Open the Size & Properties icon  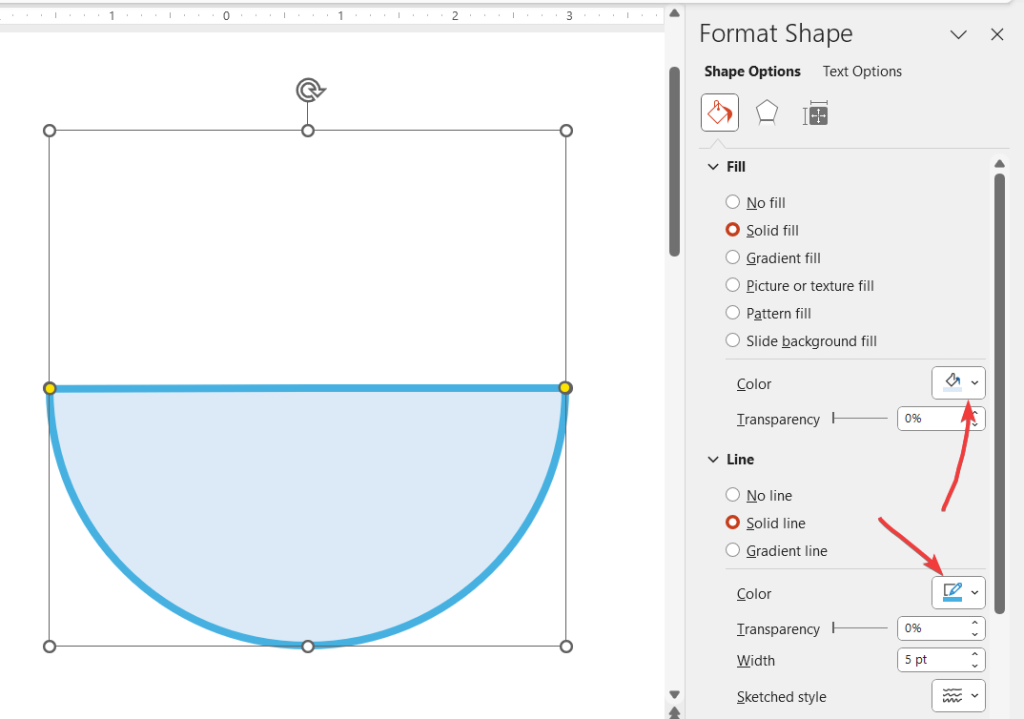coord(815,113)
